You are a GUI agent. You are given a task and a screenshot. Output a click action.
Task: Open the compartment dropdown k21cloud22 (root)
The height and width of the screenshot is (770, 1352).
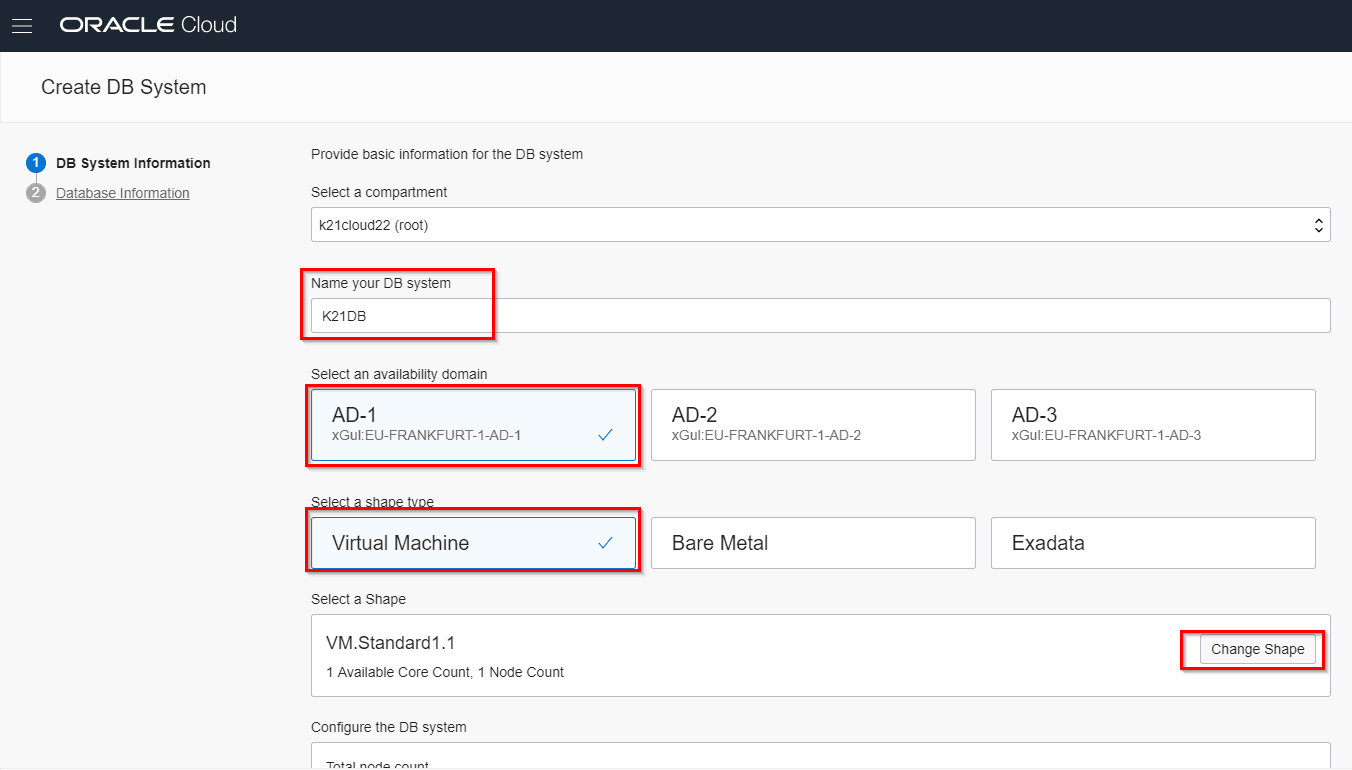820,225
